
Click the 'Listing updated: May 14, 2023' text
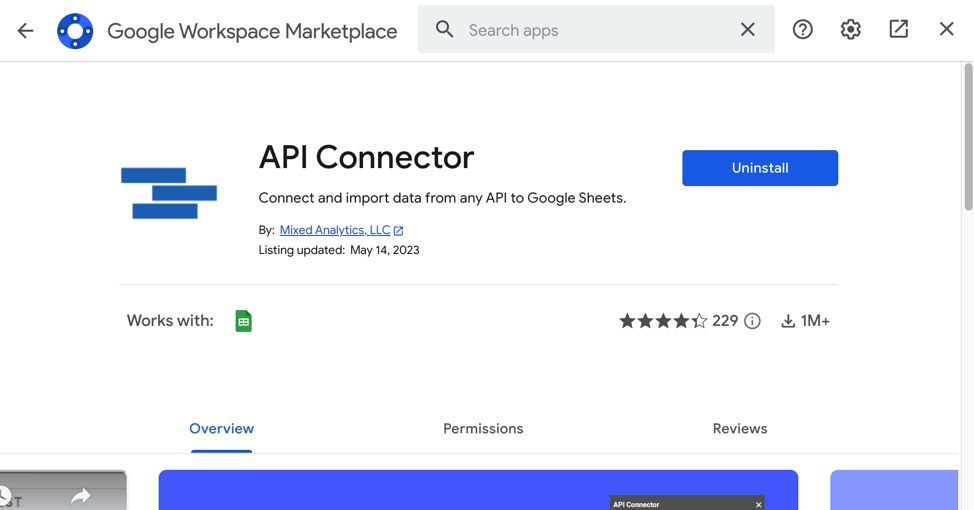pyautogui.click(x=339, y=250)
